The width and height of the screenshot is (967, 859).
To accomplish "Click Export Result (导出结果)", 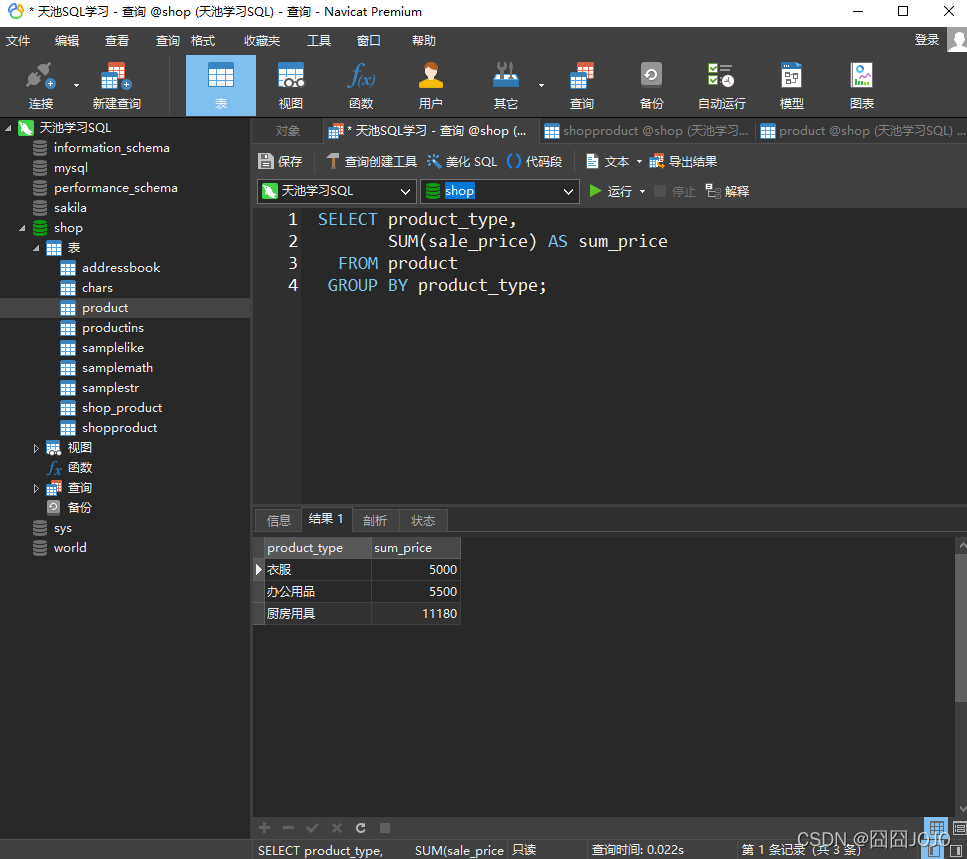I will [x=683, y=162].
